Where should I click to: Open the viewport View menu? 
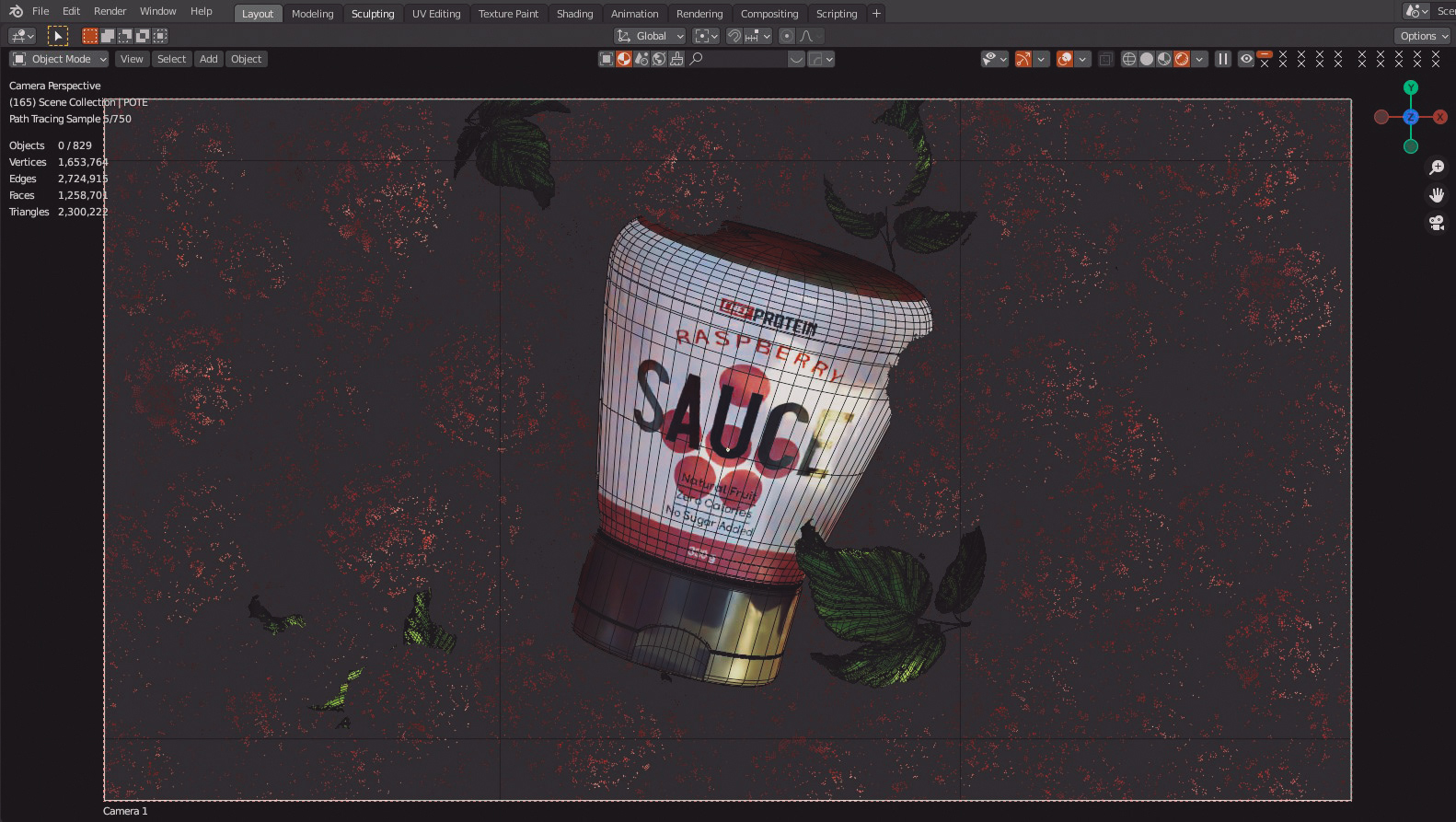[132, 59]
